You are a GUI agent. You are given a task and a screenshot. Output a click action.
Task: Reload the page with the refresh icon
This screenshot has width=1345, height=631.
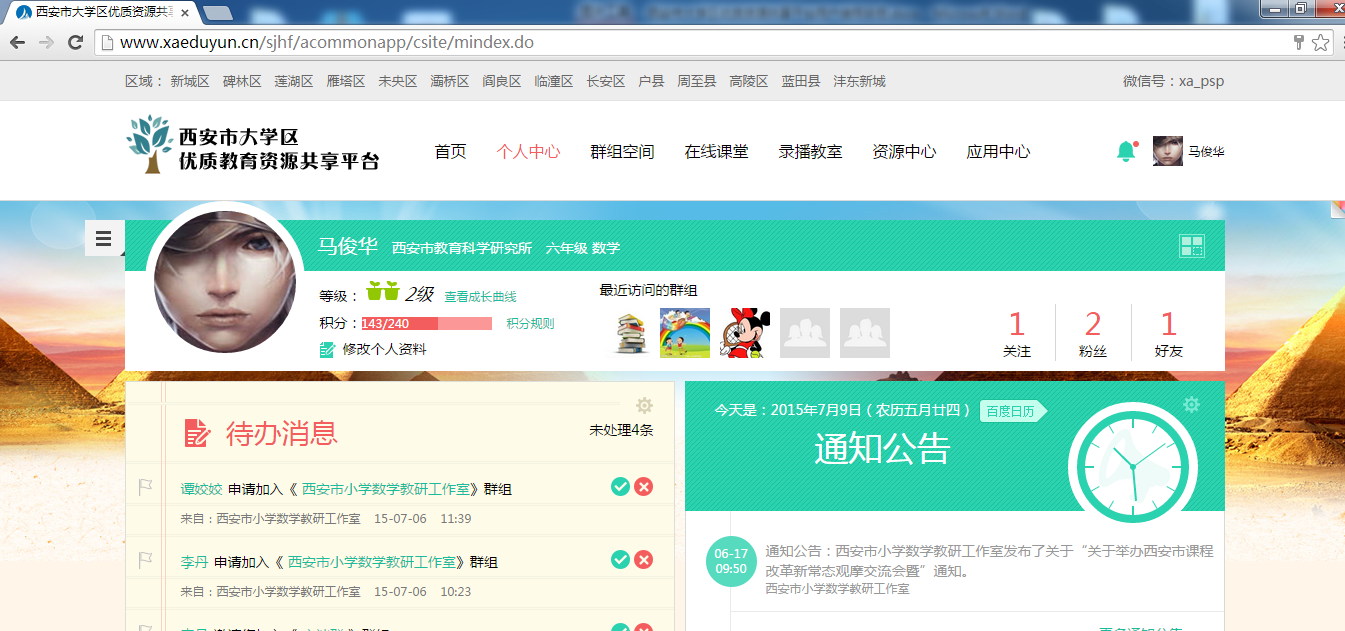(x=75, y=42)
